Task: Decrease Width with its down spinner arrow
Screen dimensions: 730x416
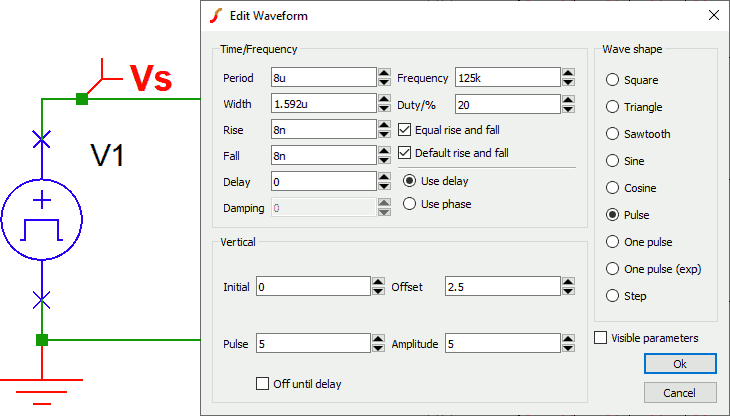Action: tap(384, 108)
